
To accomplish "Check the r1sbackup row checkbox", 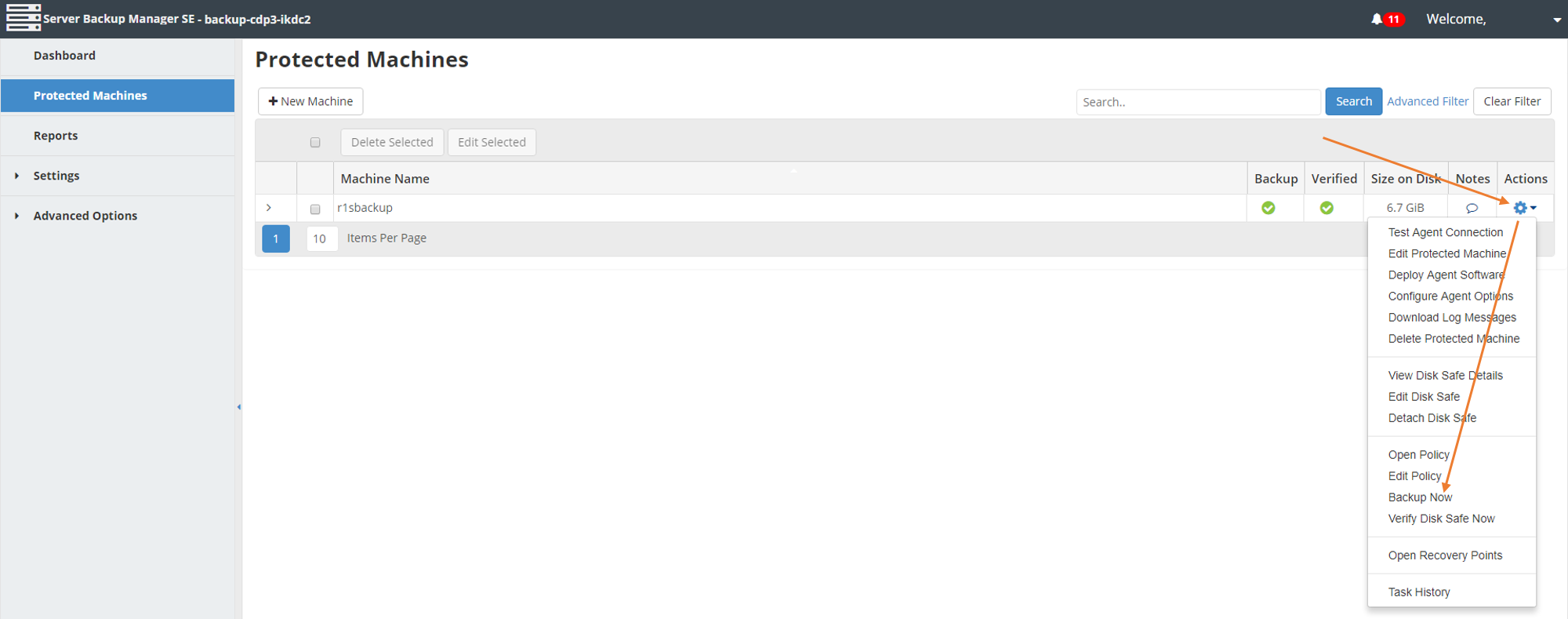I will tap(315, 209).
